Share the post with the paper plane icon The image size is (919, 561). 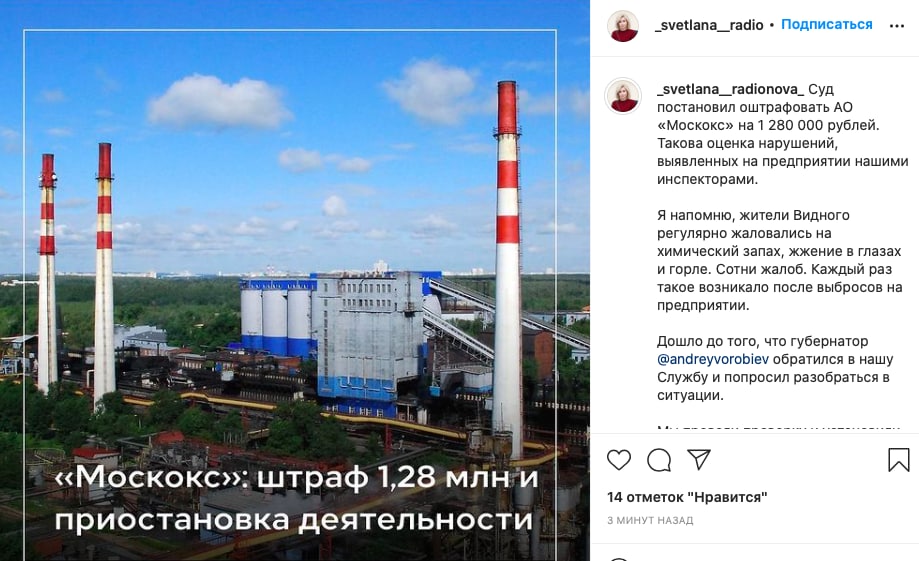click(699, 459)
